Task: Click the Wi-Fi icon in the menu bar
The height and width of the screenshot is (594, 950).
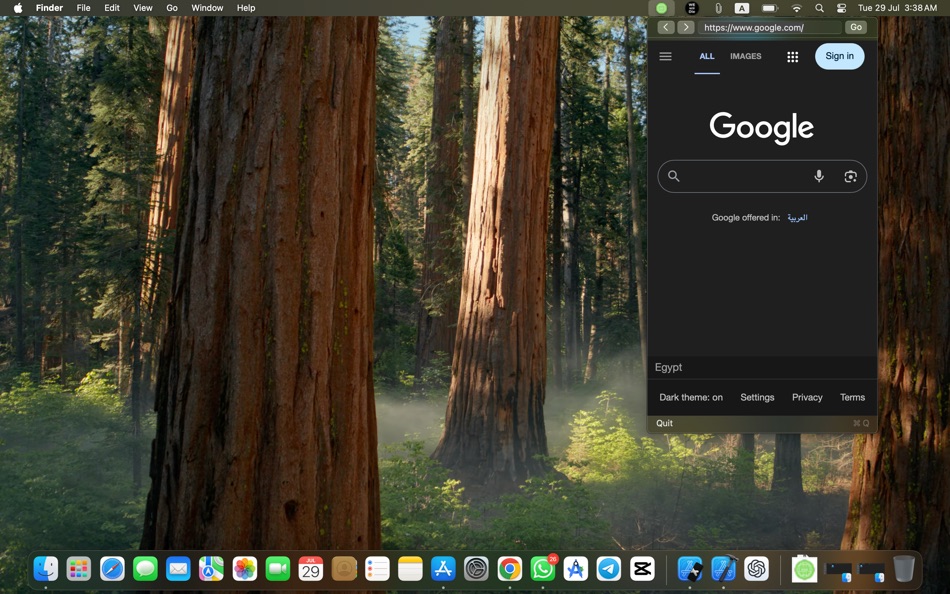Action: (797, 8)
